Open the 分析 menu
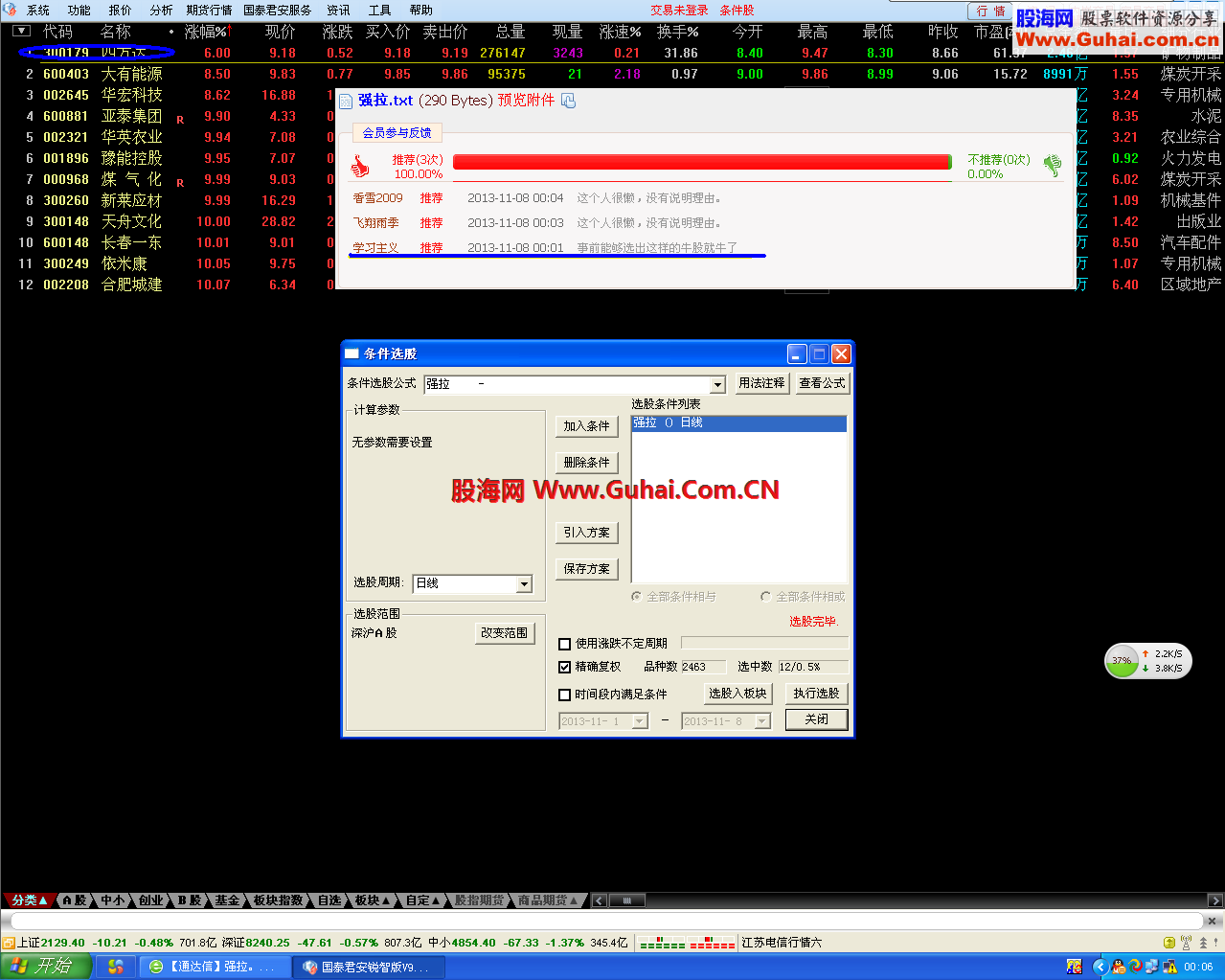This screenshot has width=1225, height=980. [x=162, y=10]
